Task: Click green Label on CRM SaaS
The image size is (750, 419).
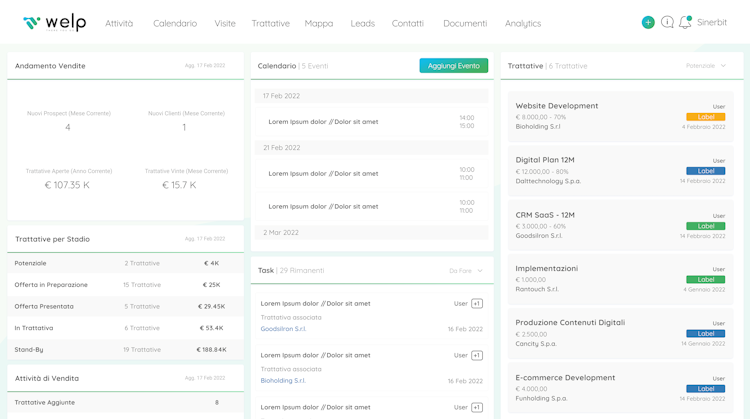Action: click(x=706, y=226)
